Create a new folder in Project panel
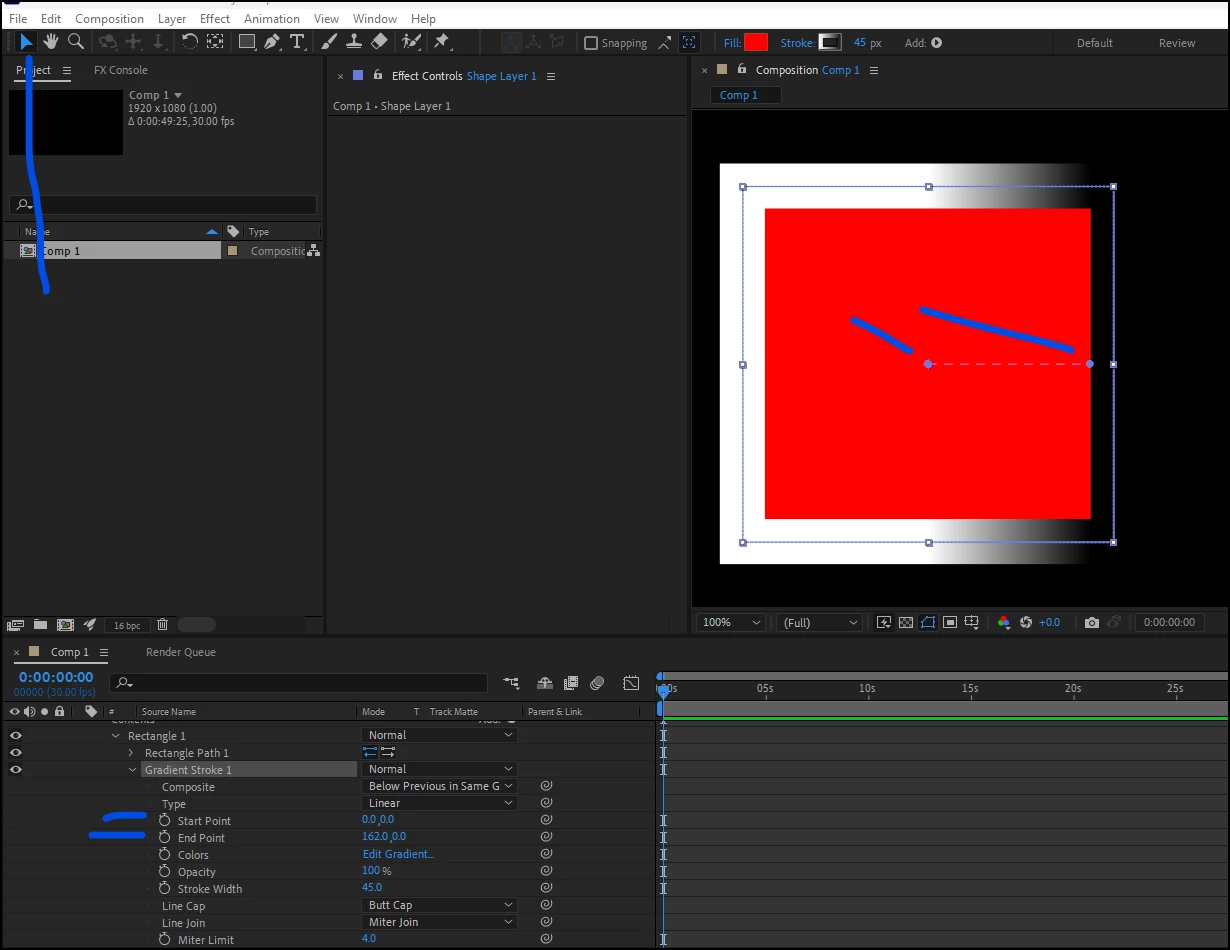 click(40, 624)
